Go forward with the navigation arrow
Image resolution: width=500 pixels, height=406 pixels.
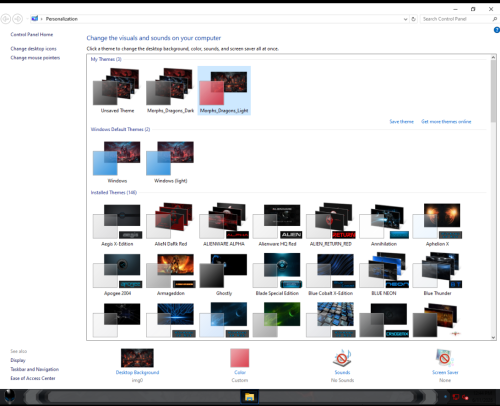tap(18, 19)
